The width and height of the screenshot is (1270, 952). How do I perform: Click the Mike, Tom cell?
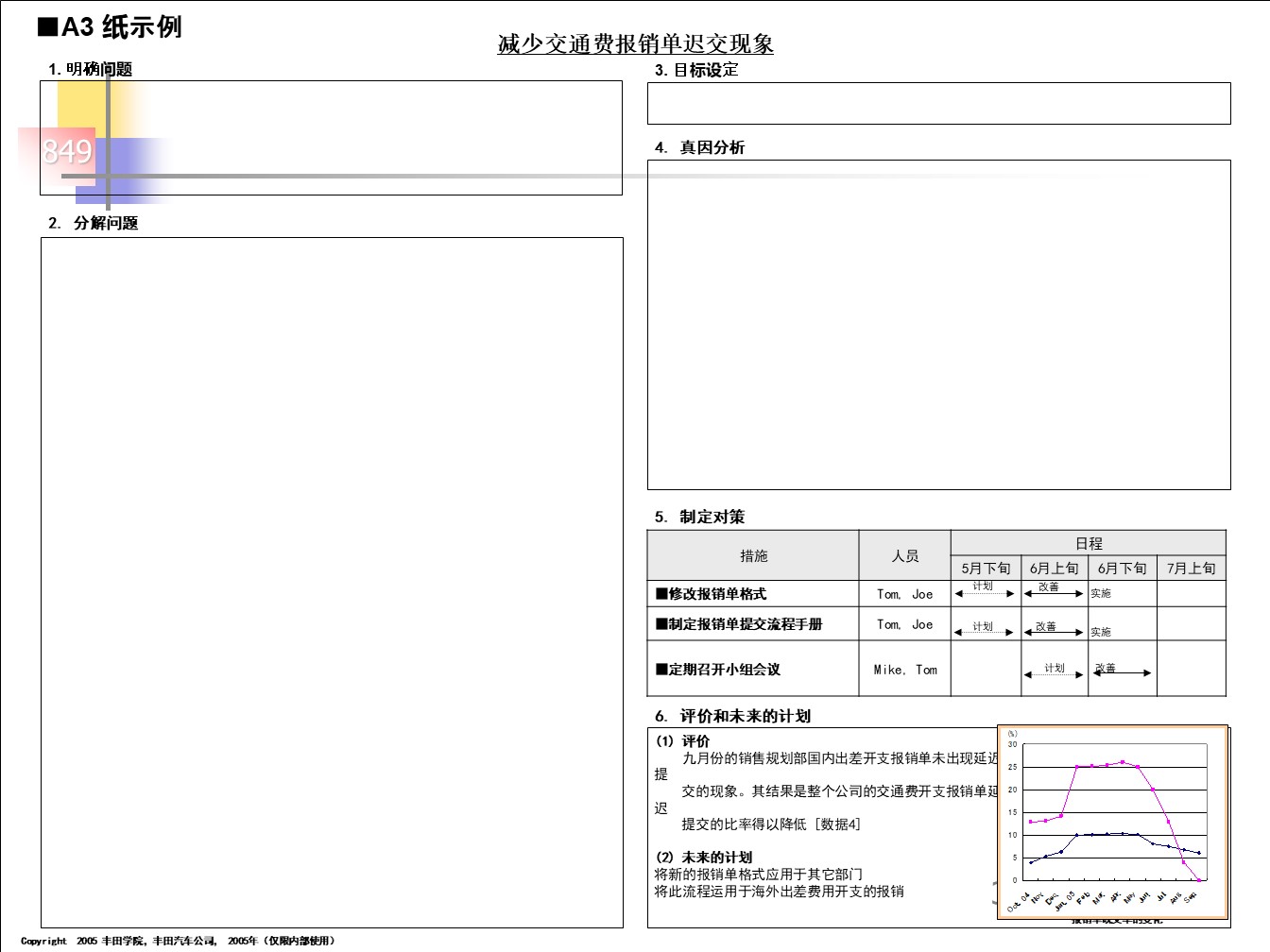click(904, 670)
